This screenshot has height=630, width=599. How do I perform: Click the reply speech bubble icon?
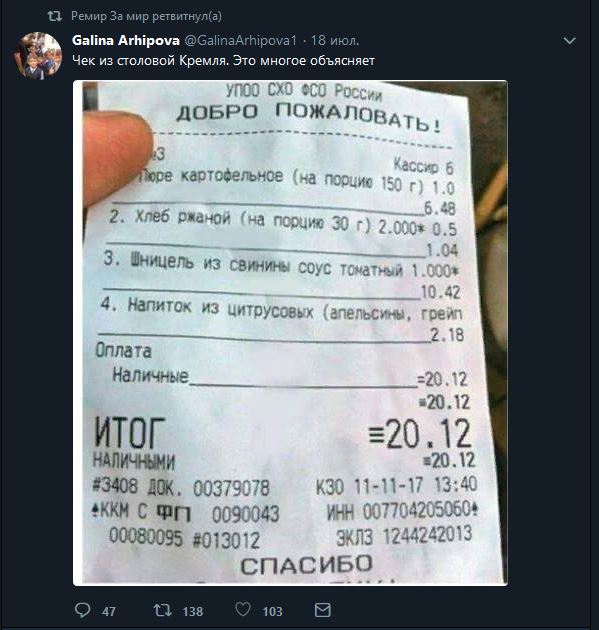point(83,610)
